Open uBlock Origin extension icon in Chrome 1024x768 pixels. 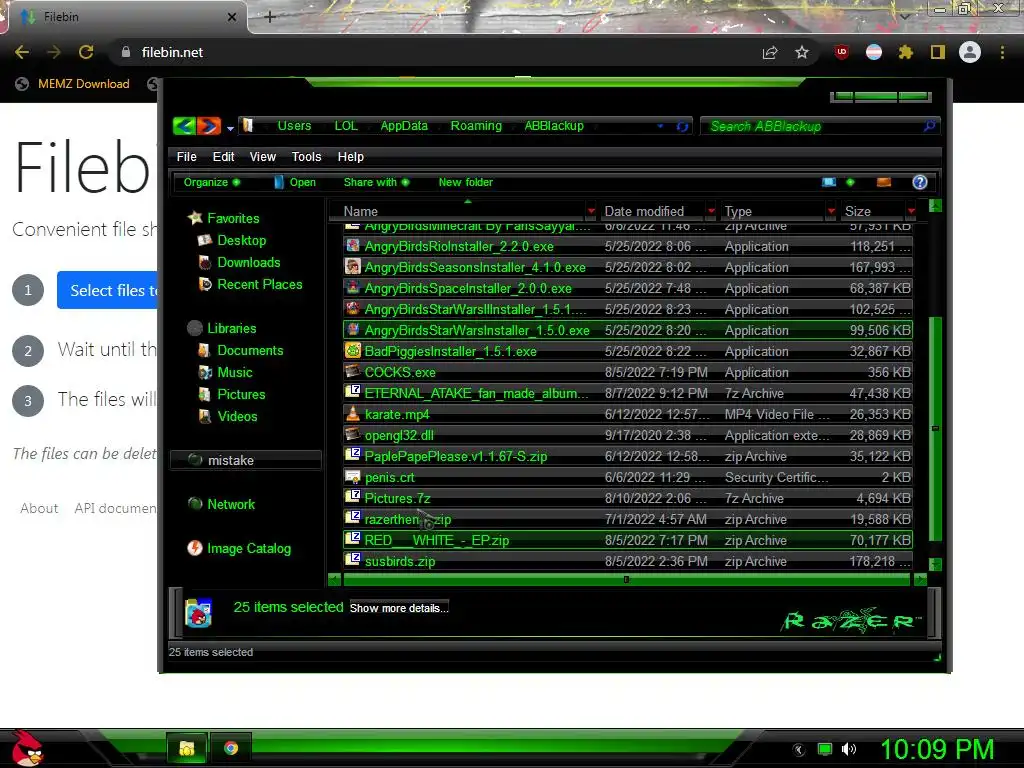pos(842,52)
